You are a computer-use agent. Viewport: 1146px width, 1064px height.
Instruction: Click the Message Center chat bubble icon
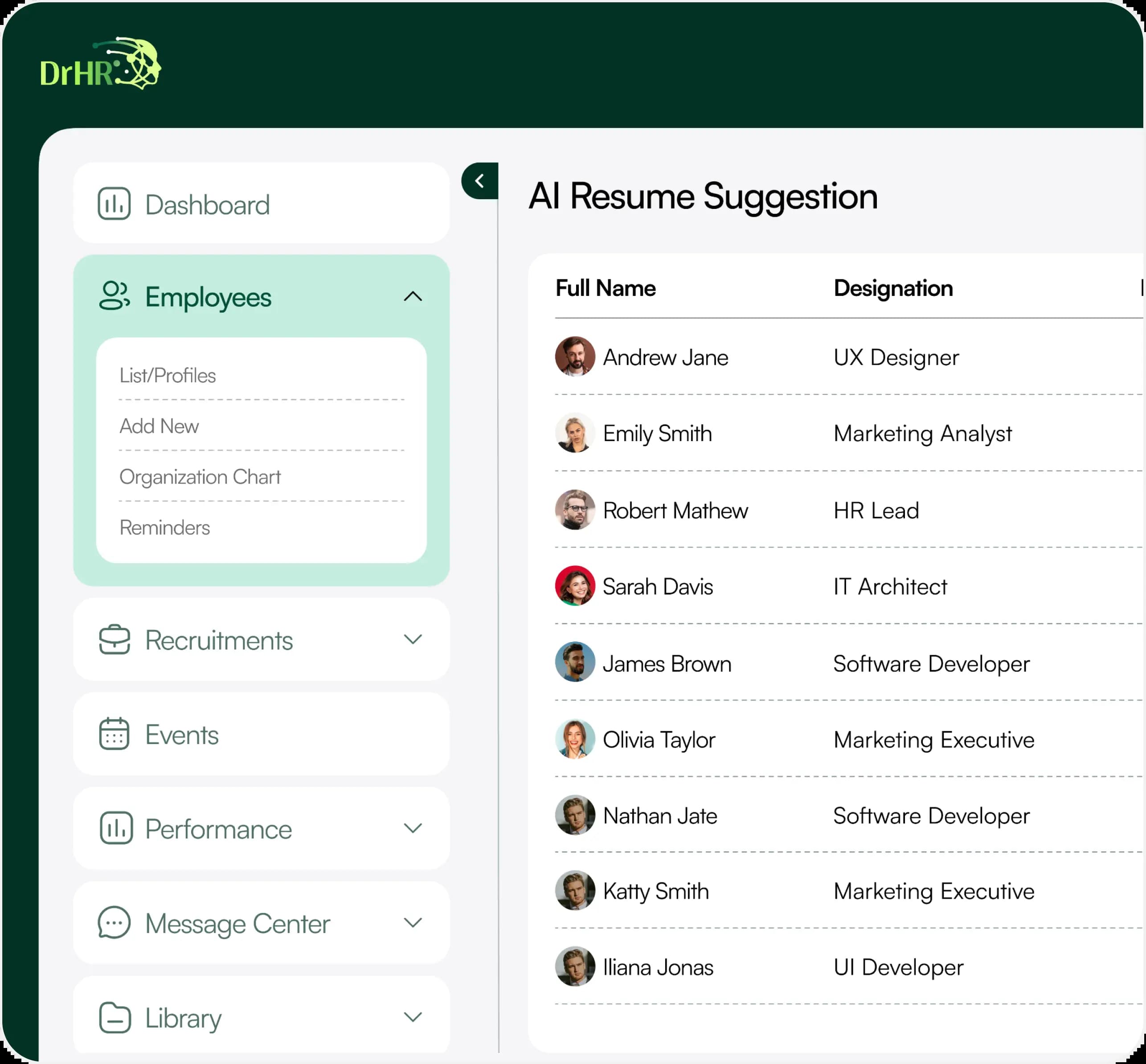(x=114, y=922)
